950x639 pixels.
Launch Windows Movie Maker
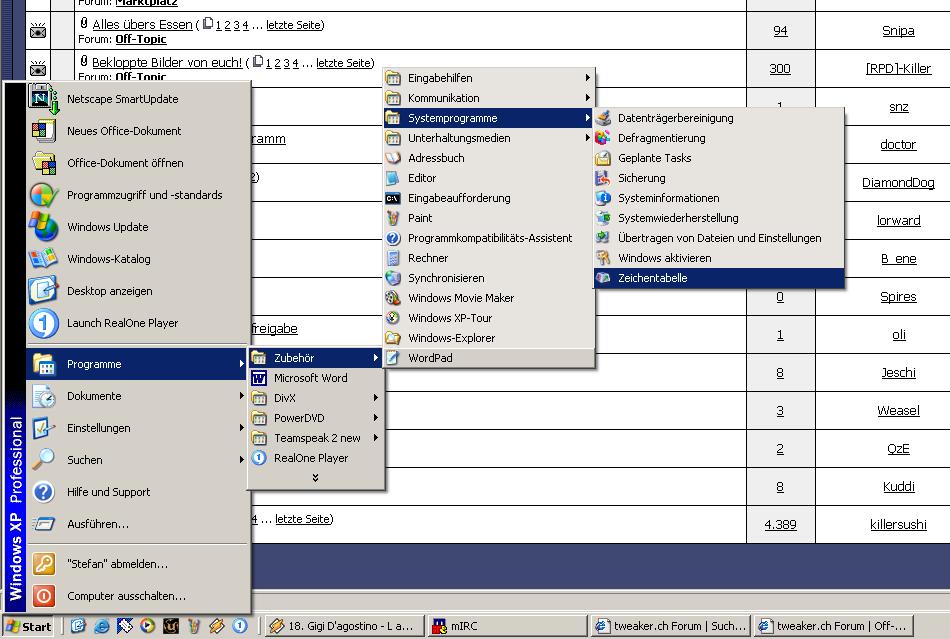(x=460, y=298)
